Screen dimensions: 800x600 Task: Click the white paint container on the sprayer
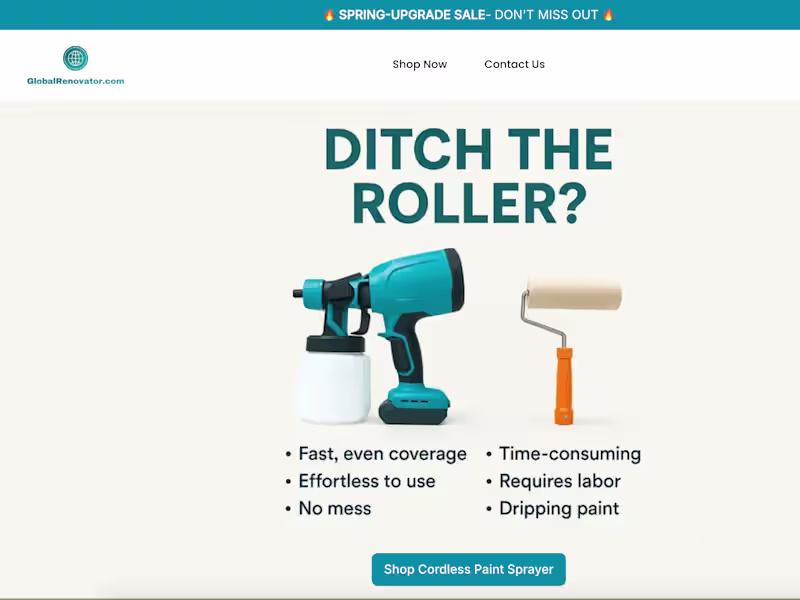[335, 388]
